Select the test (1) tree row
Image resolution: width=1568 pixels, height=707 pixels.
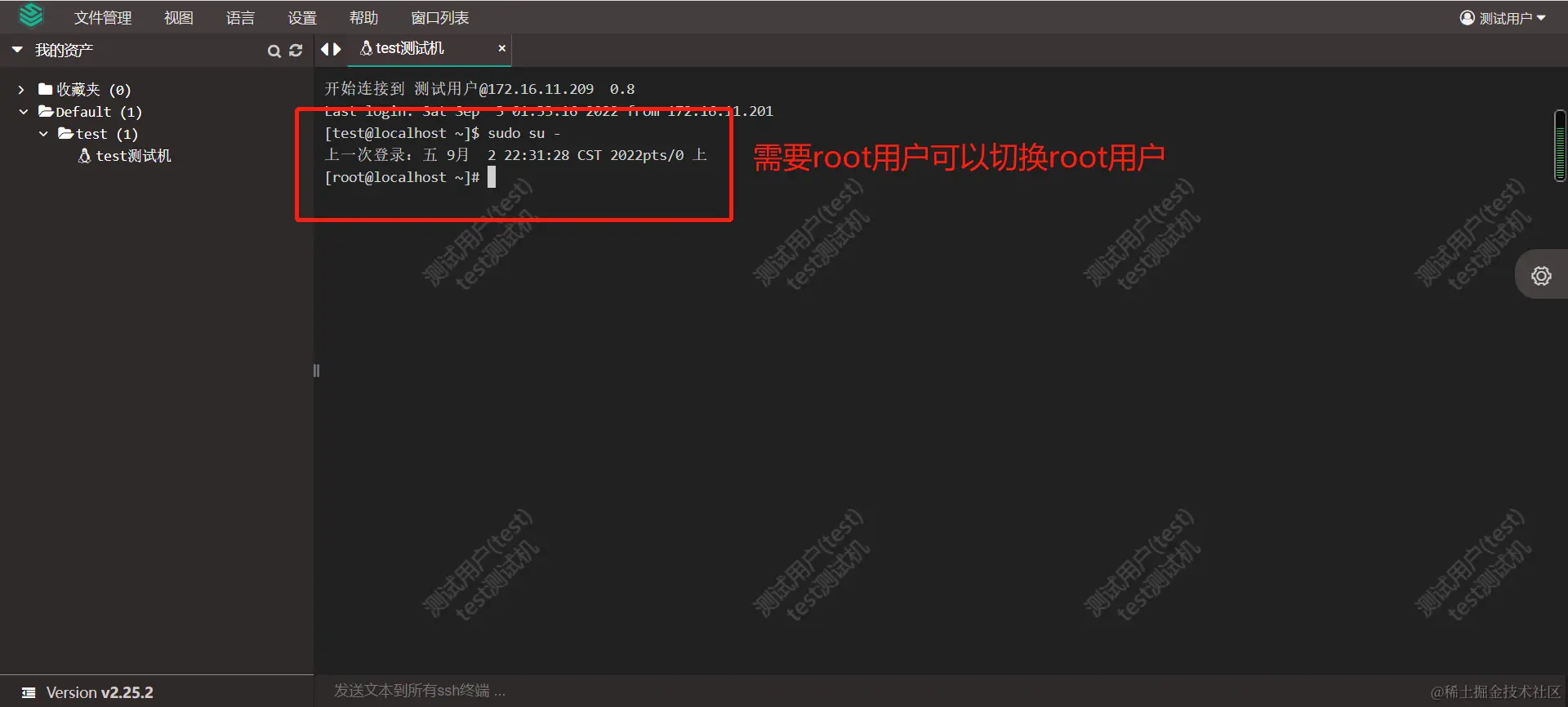tap(98, 134)
